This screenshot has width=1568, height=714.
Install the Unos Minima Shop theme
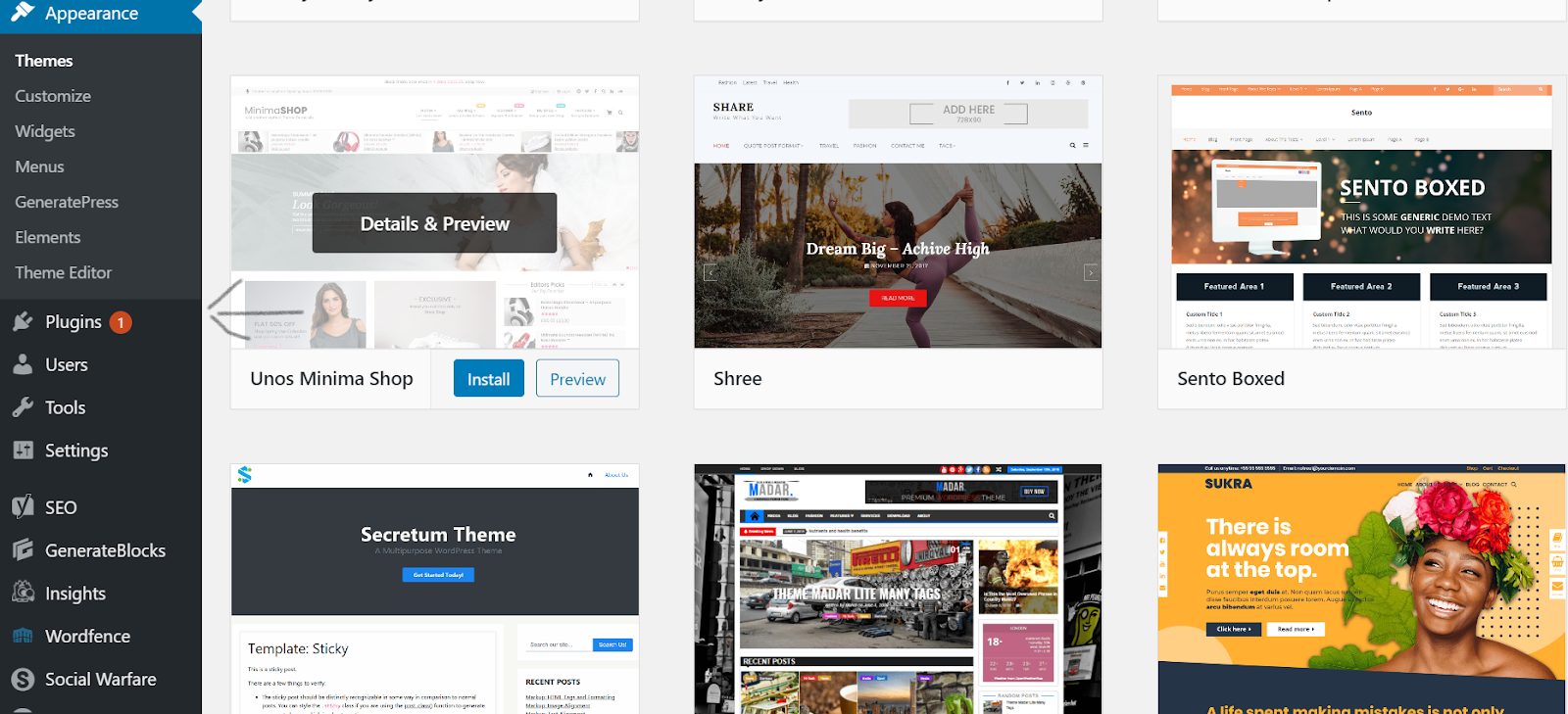(488, 379)
